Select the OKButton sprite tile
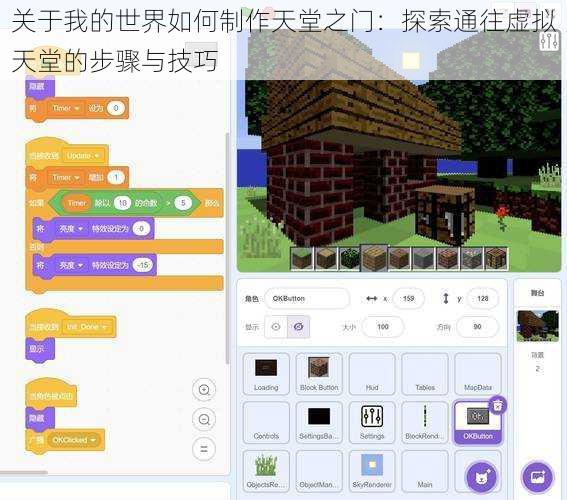 click(478, 422)
